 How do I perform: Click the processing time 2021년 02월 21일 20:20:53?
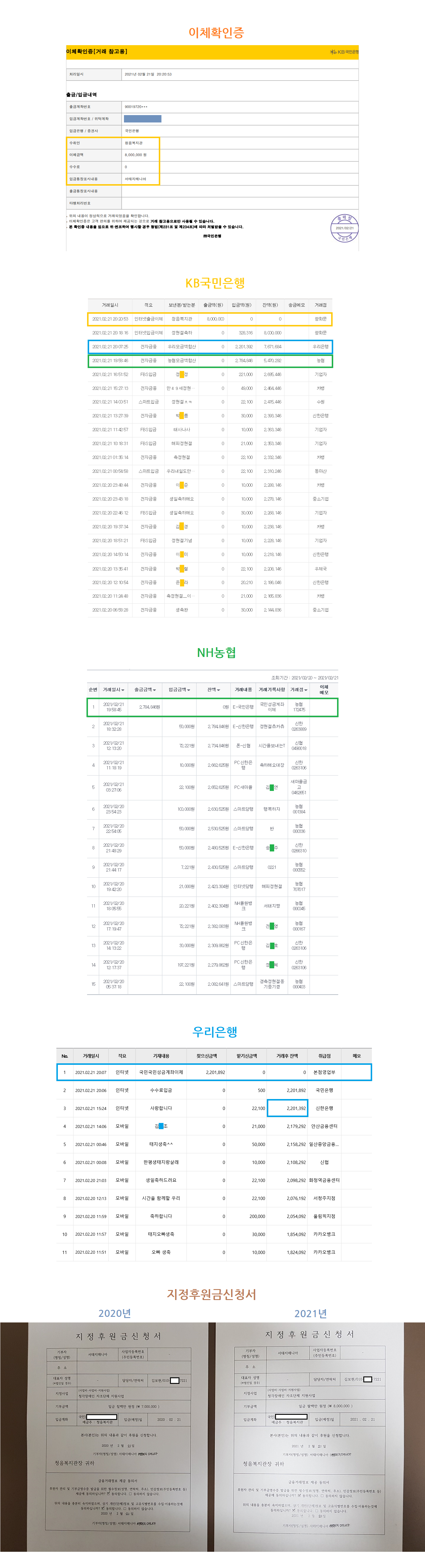click(148, 74)
